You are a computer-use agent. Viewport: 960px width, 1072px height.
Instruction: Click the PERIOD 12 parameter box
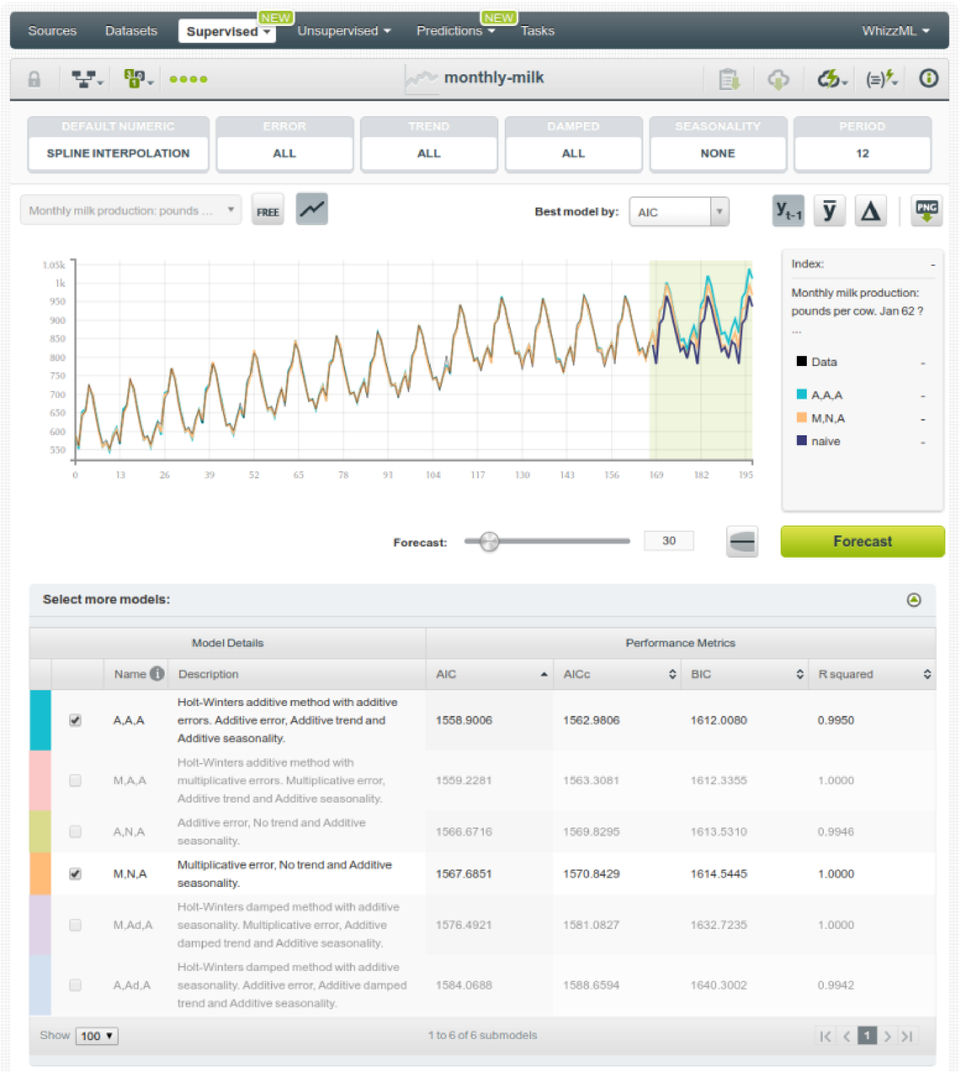coord(862,144)
